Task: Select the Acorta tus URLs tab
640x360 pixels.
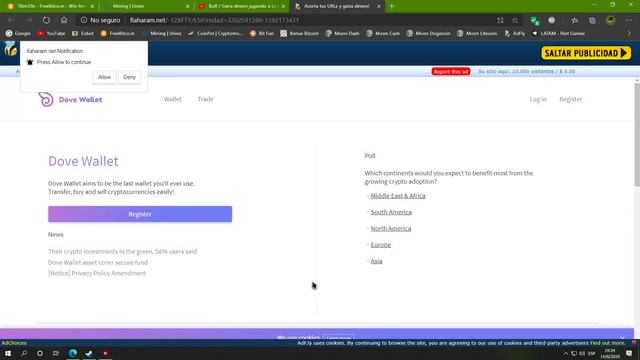Action: click(x=337, y=6)
